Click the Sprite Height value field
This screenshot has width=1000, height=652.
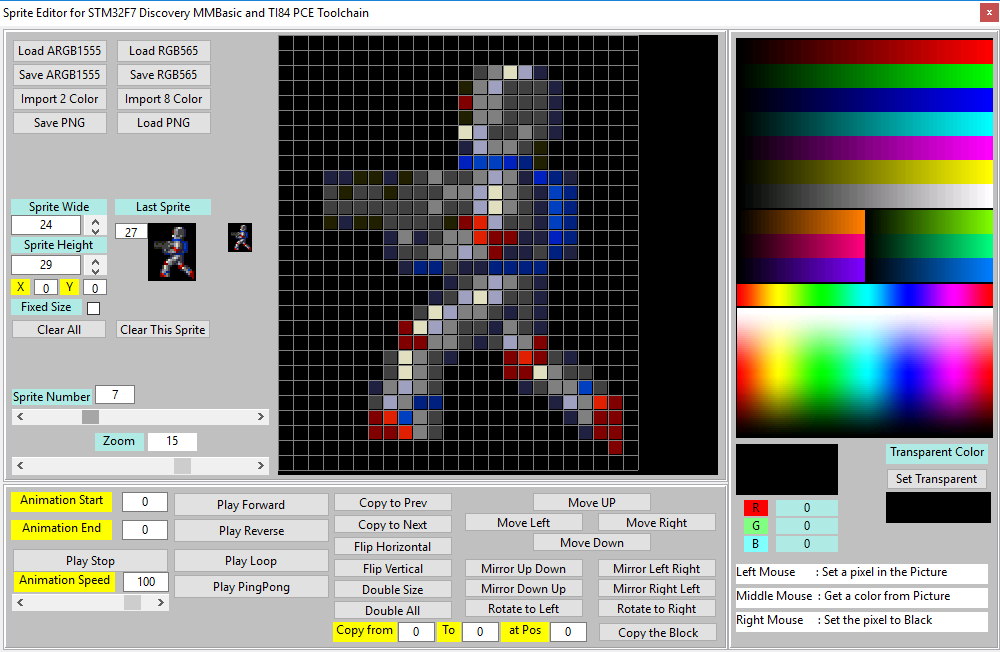(46, 265)
